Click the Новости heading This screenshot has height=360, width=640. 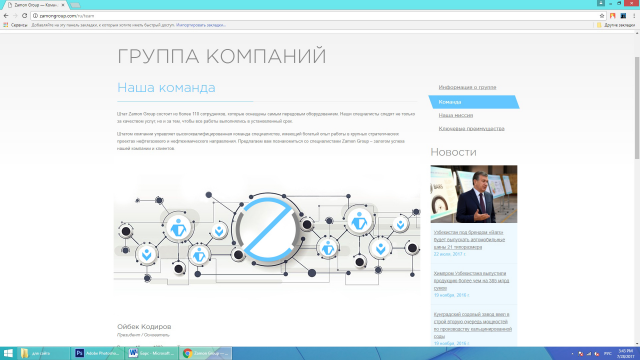(453, 152)
